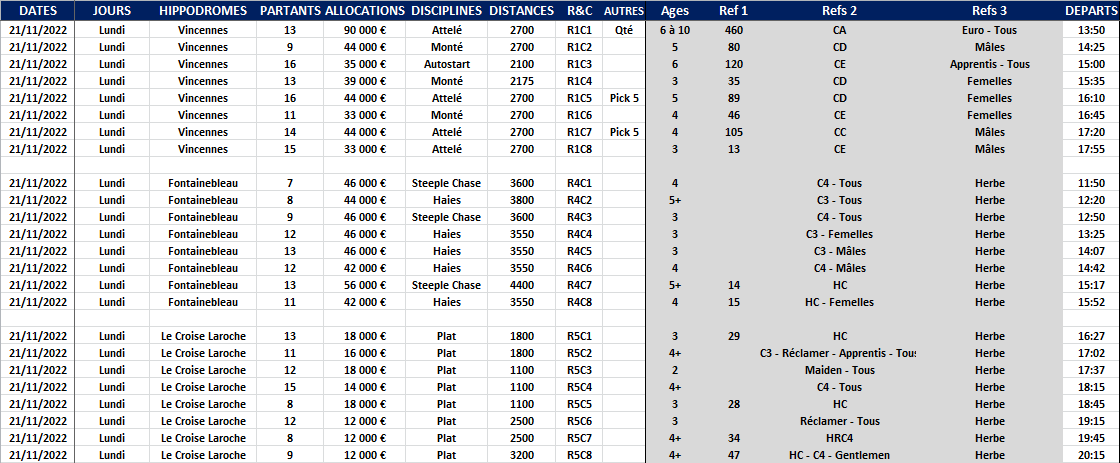This screenshot has height=463, width=1120.
Task: Select the C3 - Femelles cell
Action: tap(840, 234)
